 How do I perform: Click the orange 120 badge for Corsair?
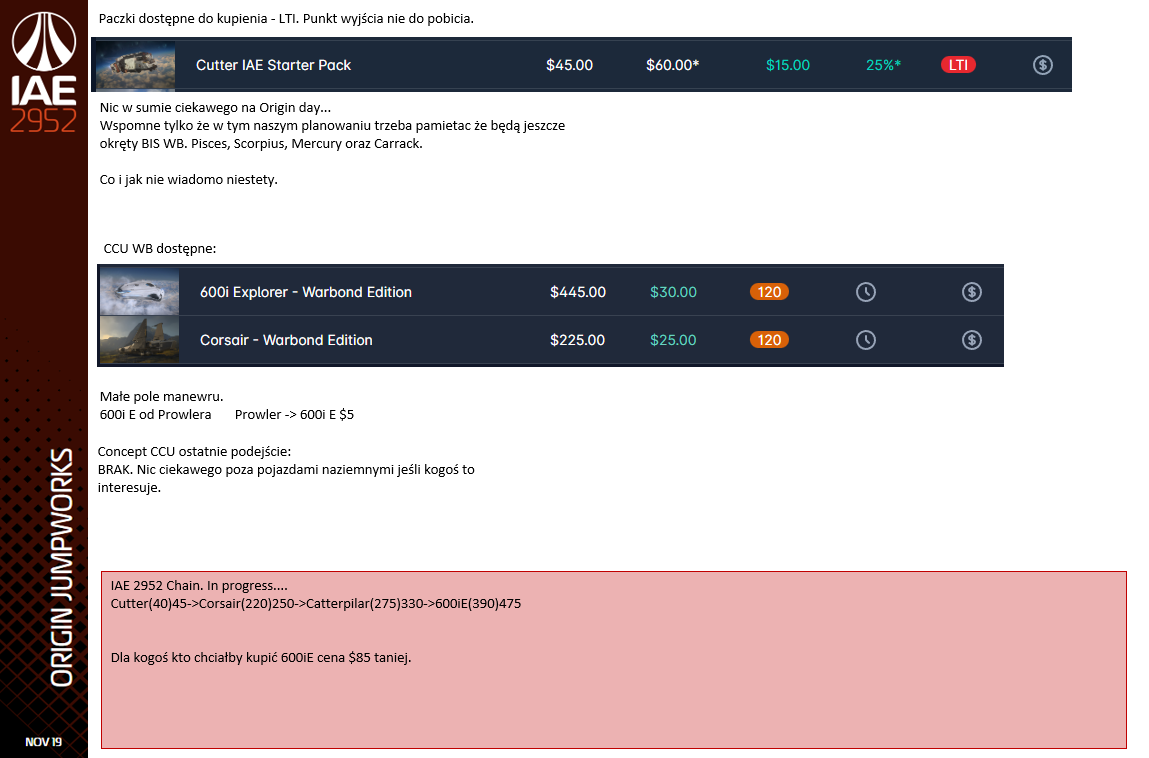(769, 340)
